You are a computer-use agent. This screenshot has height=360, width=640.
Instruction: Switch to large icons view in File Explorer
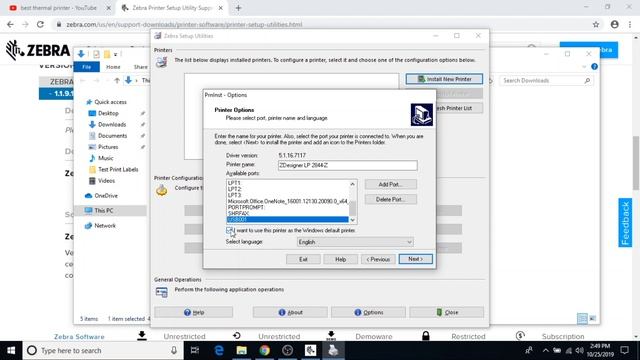592,318
